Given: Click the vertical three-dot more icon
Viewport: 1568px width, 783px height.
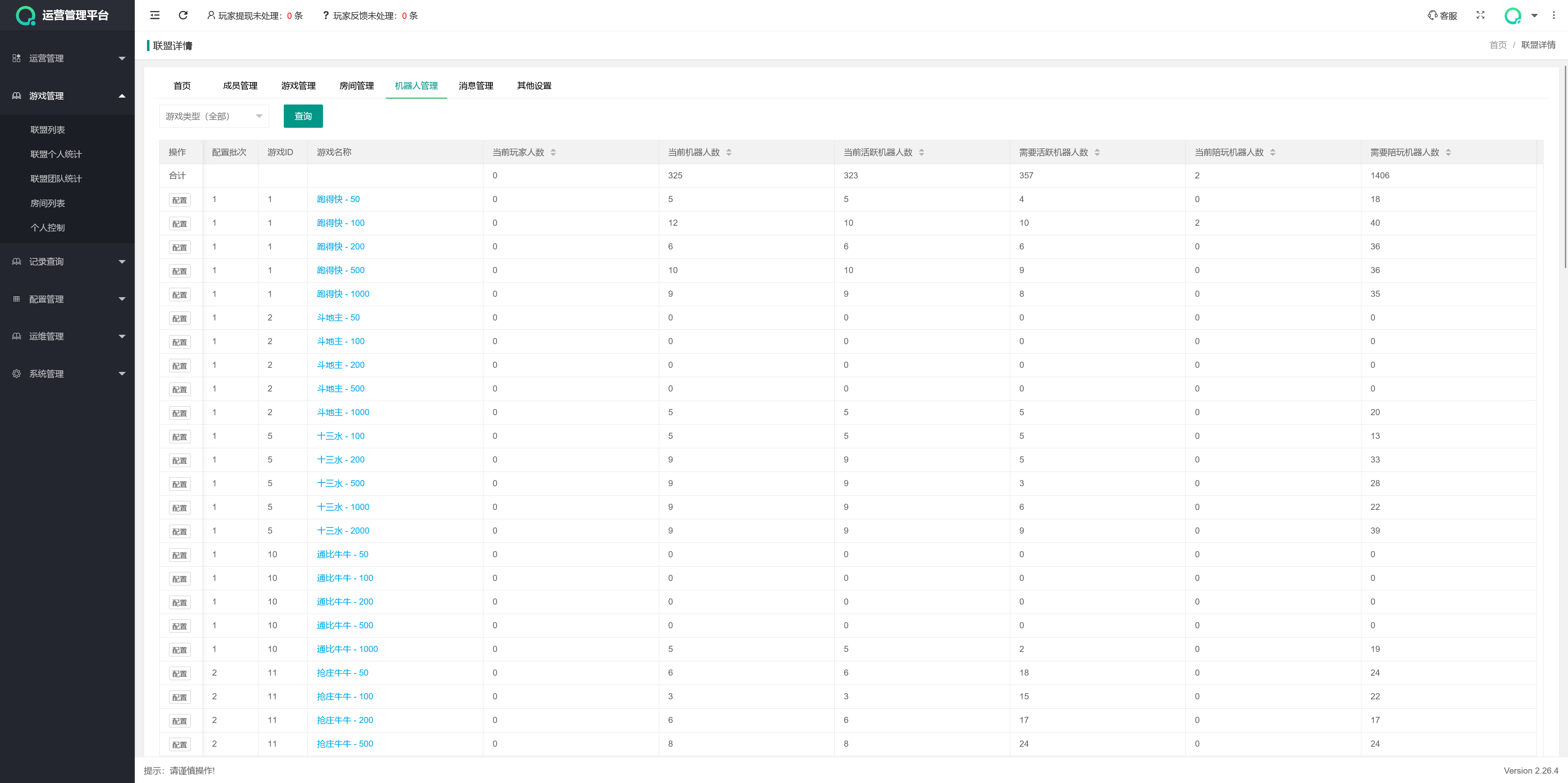Looking at the screenshot, I should tap(1553, 15).
